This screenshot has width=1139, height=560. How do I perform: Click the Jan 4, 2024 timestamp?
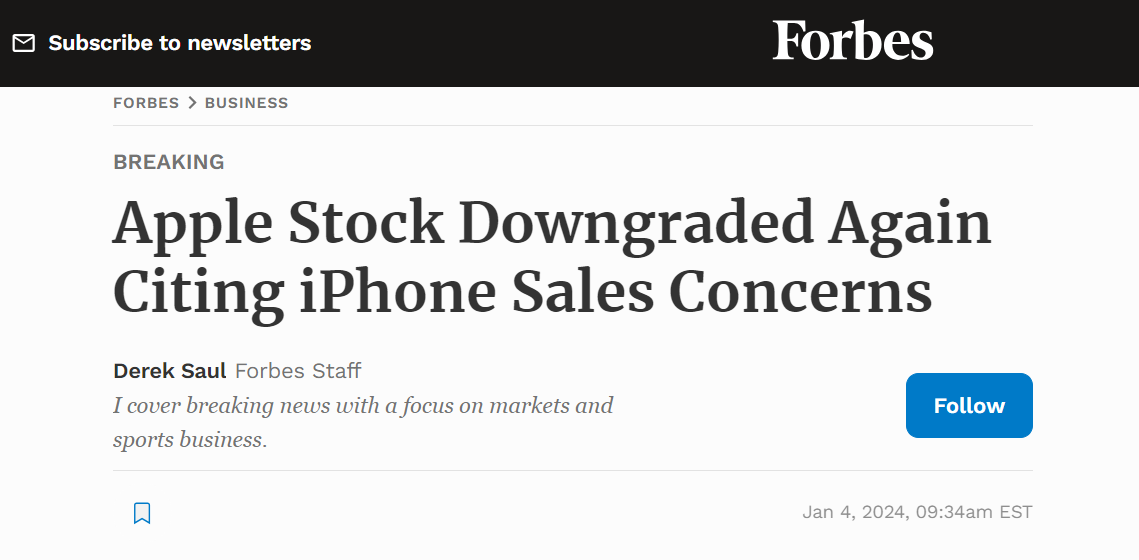[917, 512]
